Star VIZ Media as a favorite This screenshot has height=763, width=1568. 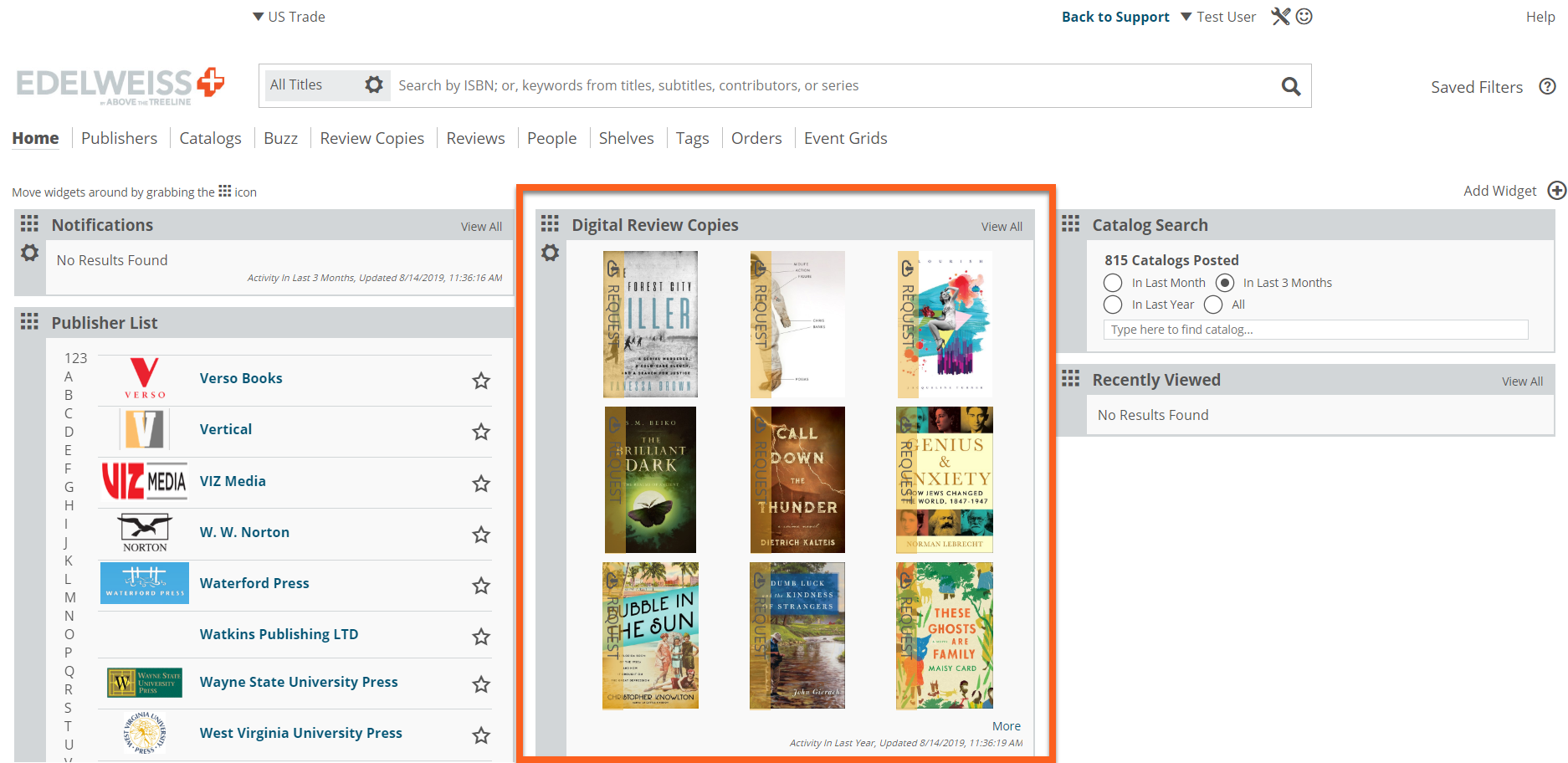pos(481,484)
